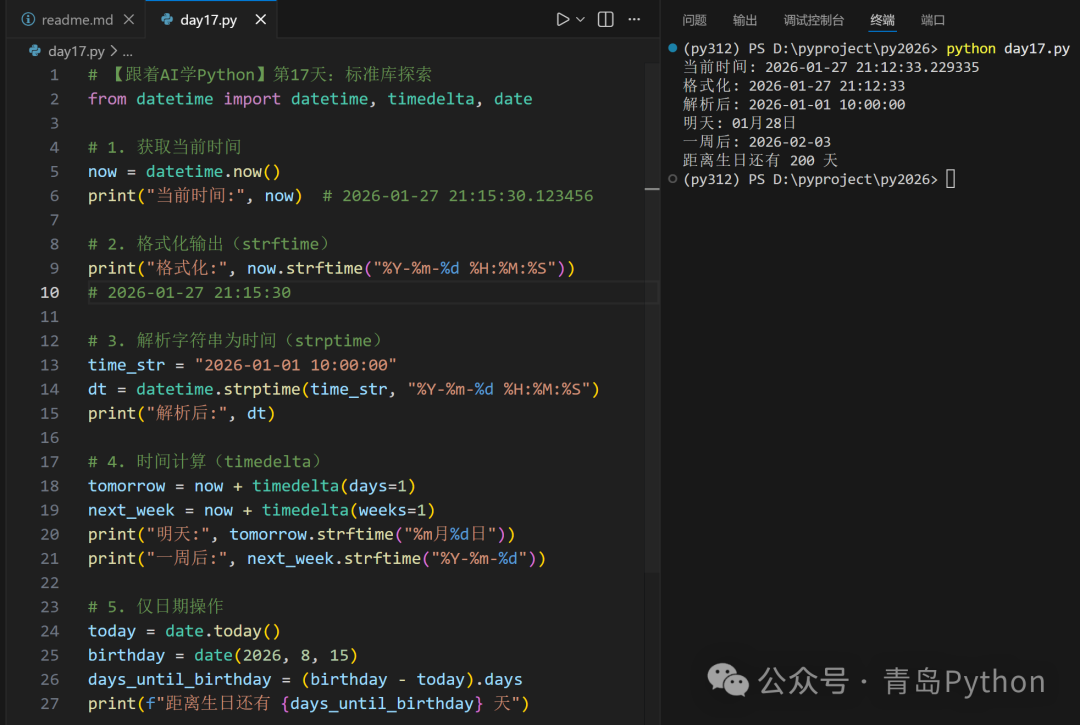Image resolution: width=1080 pixels, height=725 pixels.
Task: Run the day17.py file with the play icon
Action: (x=563, y=17)
